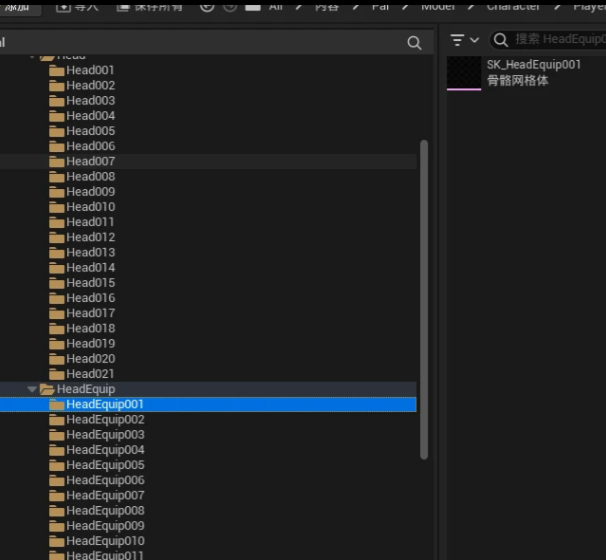Click the folder icon beside Head004
This screenshot has height=560, width=606.
pyautogui.click(x=57, y=116)
